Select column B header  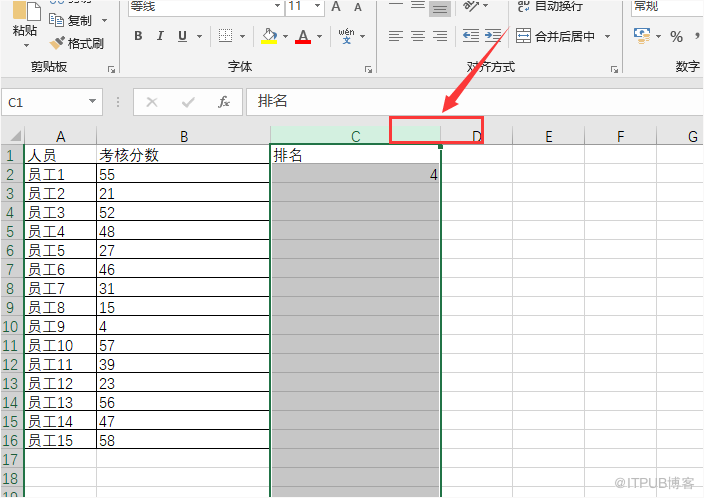(x=184, y=136)
